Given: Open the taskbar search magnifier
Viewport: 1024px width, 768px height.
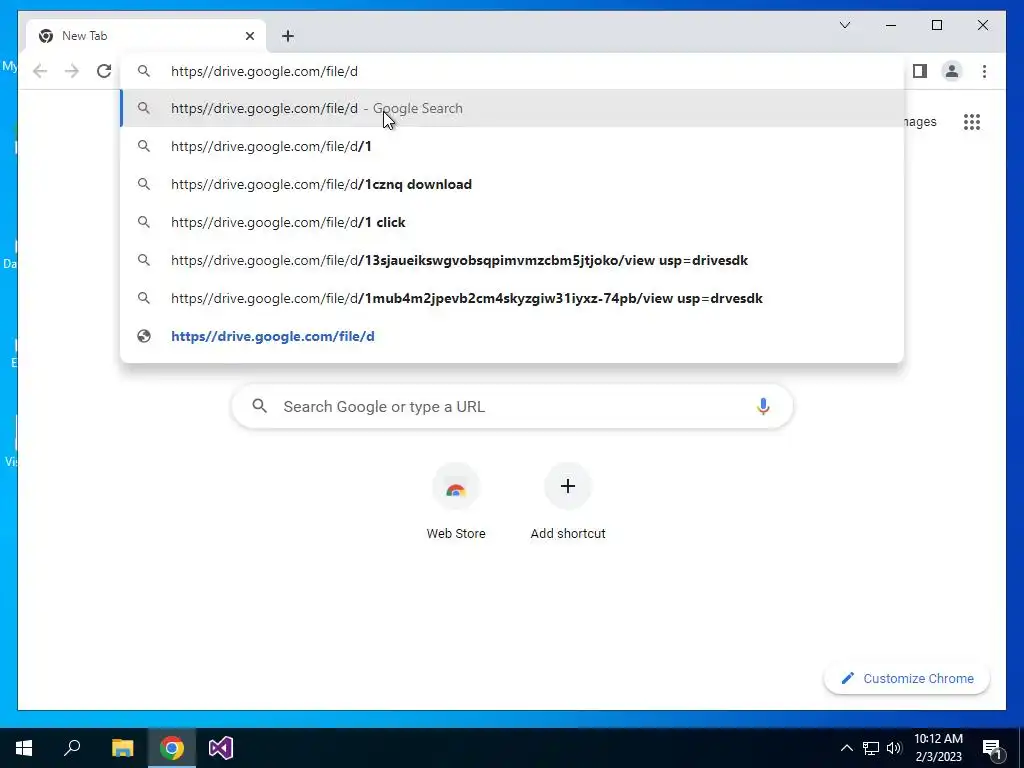Looking at the screenshot, I should click(72, 748).
